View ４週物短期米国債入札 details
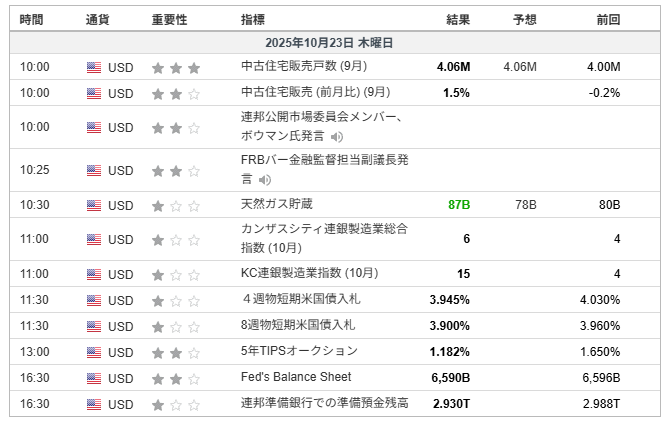The height and width of the screenshot is (425, 671). click(298, 299)
